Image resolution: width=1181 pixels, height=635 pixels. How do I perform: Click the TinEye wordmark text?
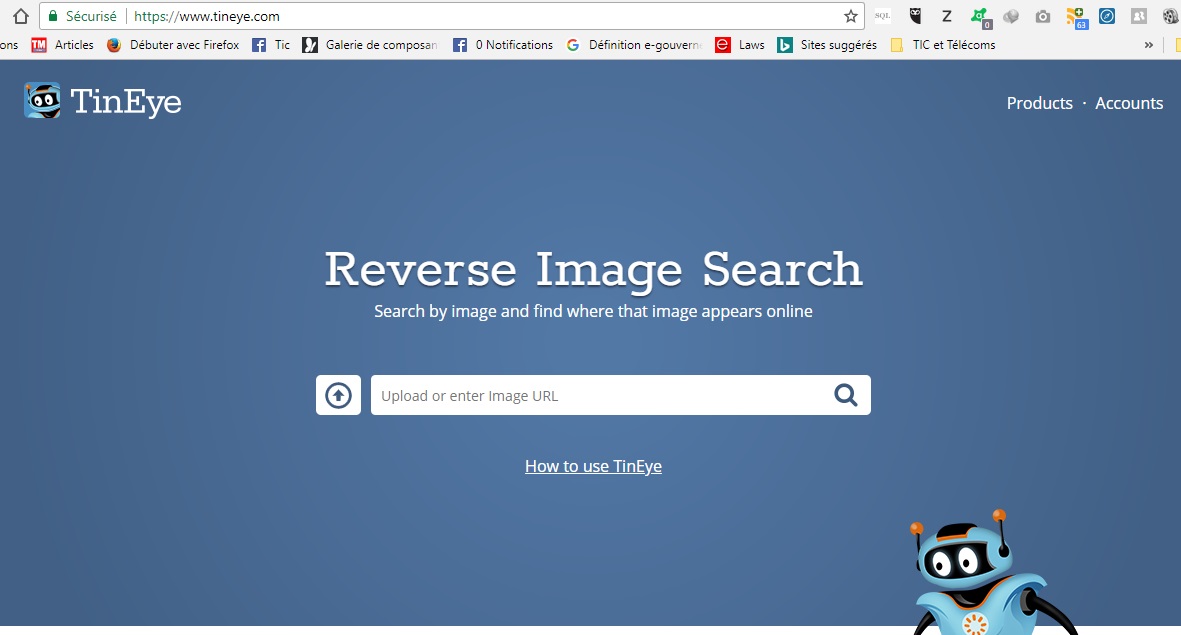pyautogui.click(x=126, y=102)
